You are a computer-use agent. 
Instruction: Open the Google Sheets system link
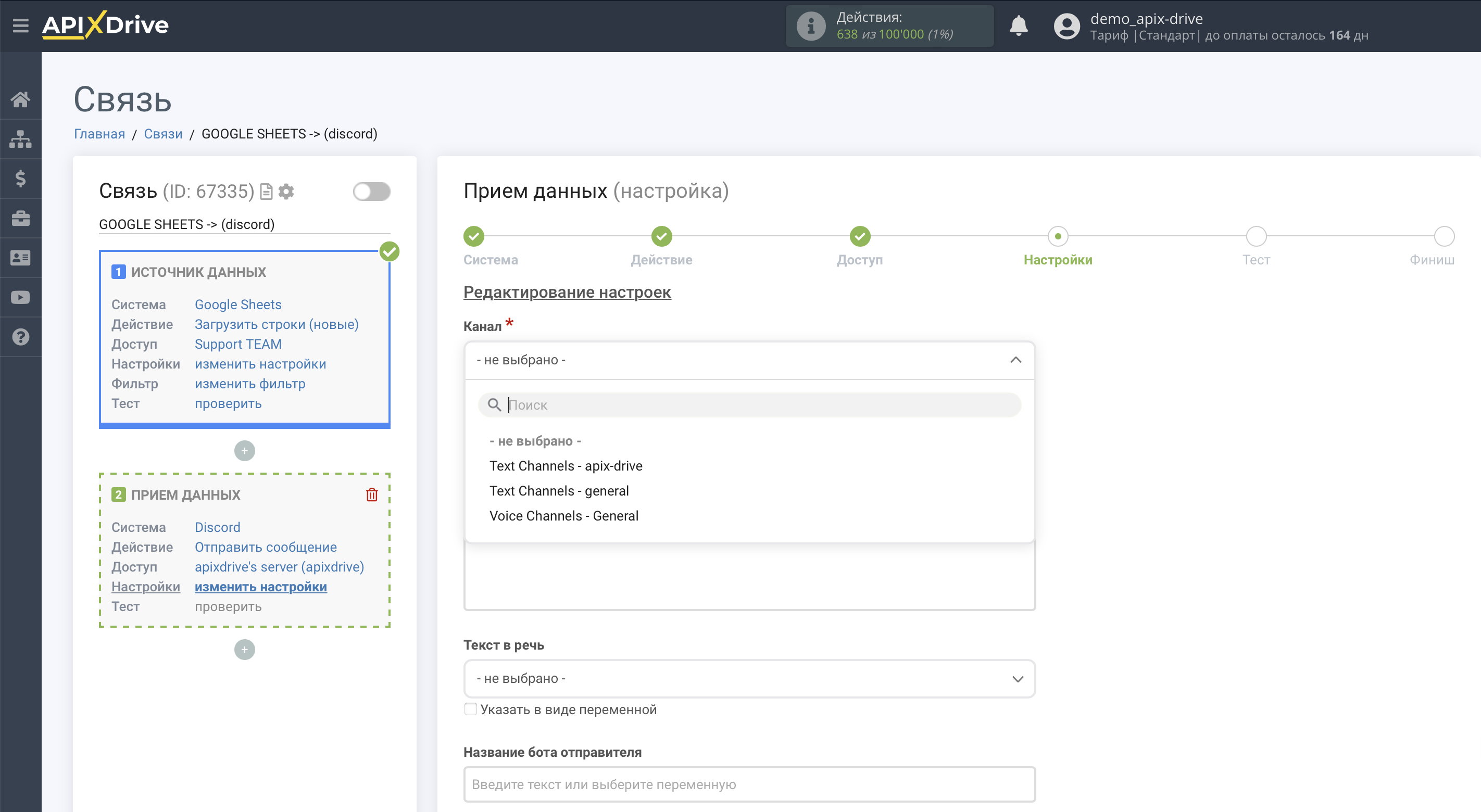[x=238, y=304]
